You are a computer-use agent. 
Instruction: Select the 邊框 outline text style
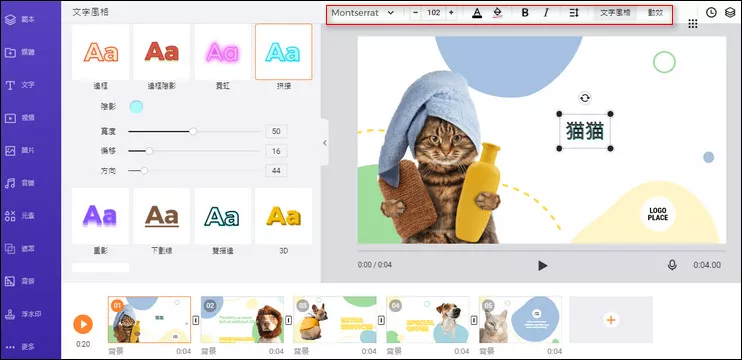[100, 52]
